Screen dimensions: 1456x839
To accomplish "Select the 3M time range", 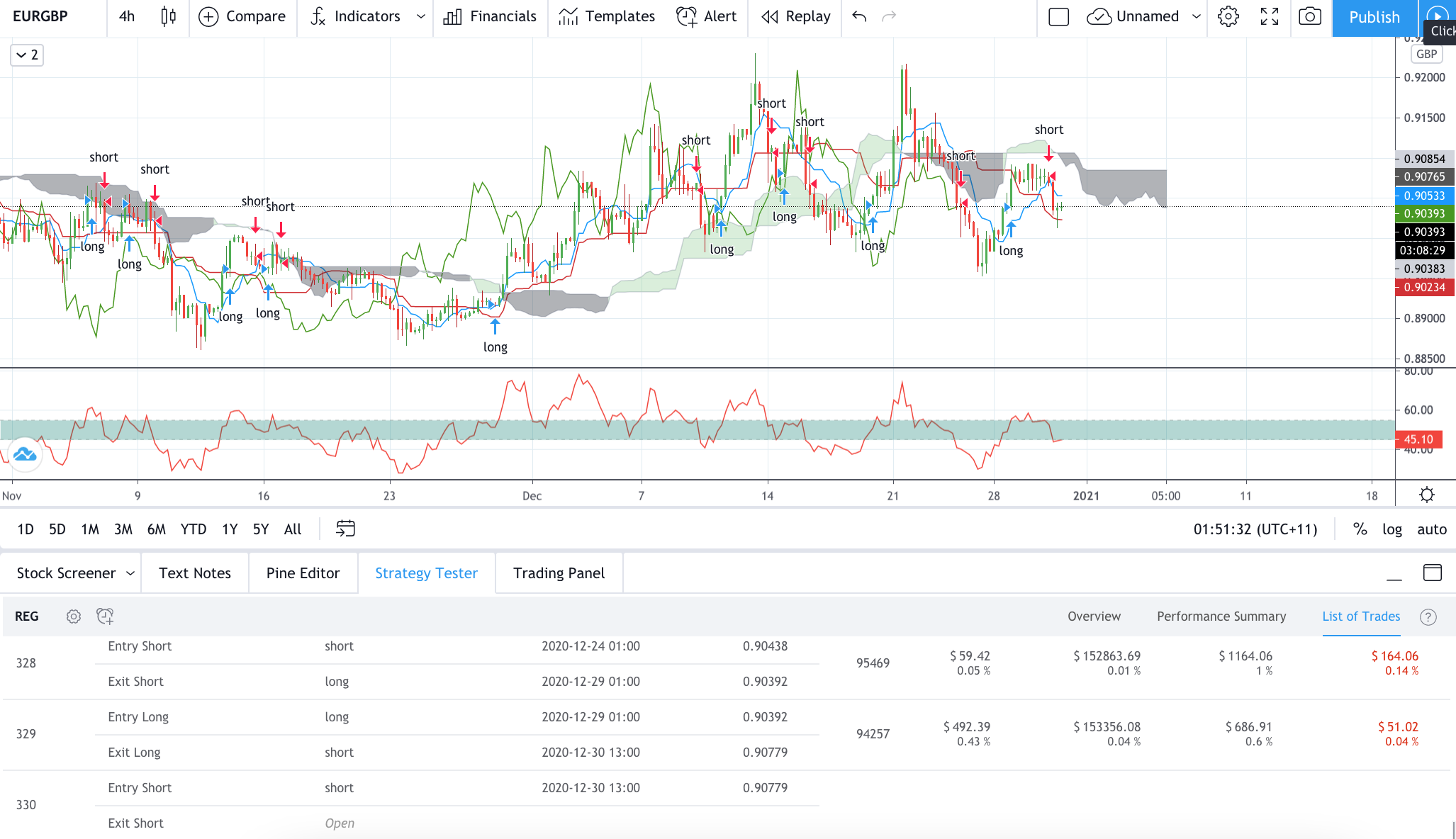I will pyautogui.click(x=123, y=529).
